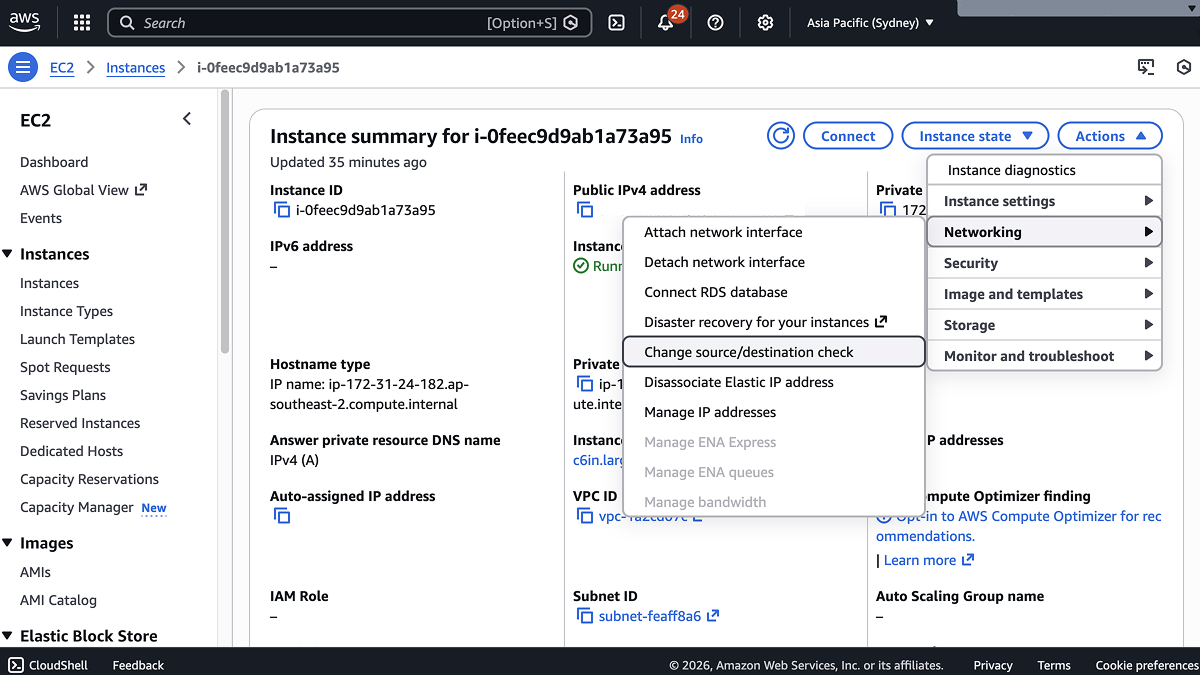Open the AWS services grid
The image size is (1200, 675).
[x=81, y=22]
